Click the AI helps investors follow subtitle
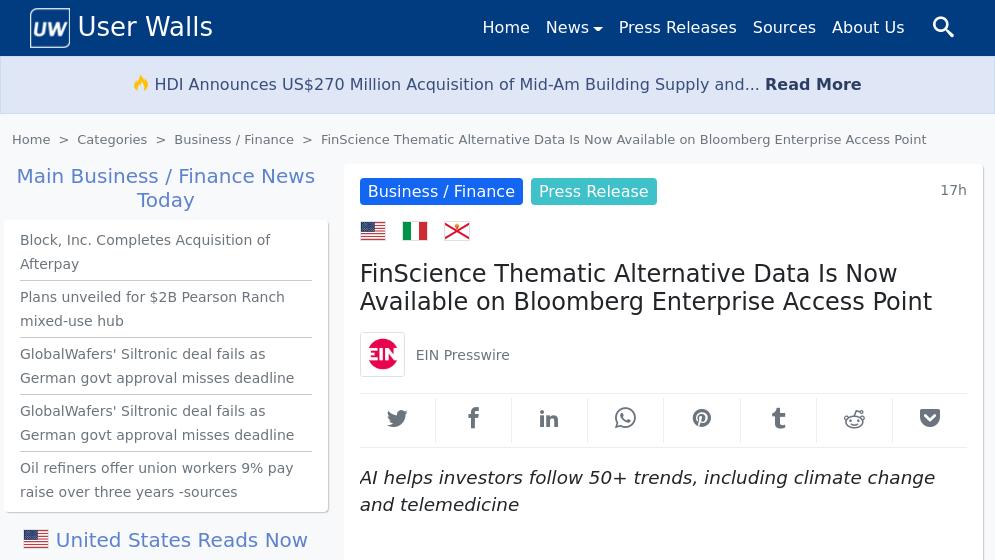This screenshot has width=995, height=560. click(x=647, y=491)
